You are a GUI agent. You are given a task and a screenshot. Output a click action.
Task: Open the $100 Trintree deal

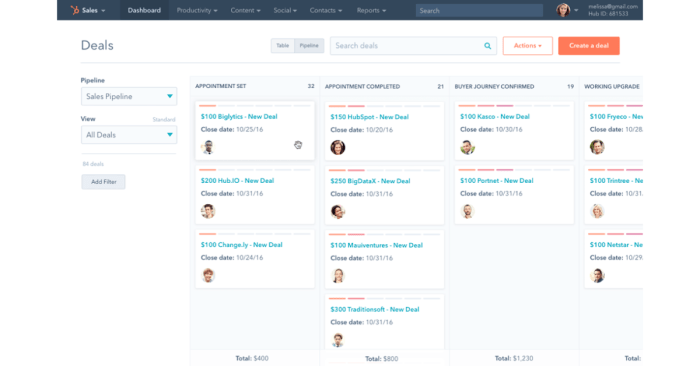[616, 181]
